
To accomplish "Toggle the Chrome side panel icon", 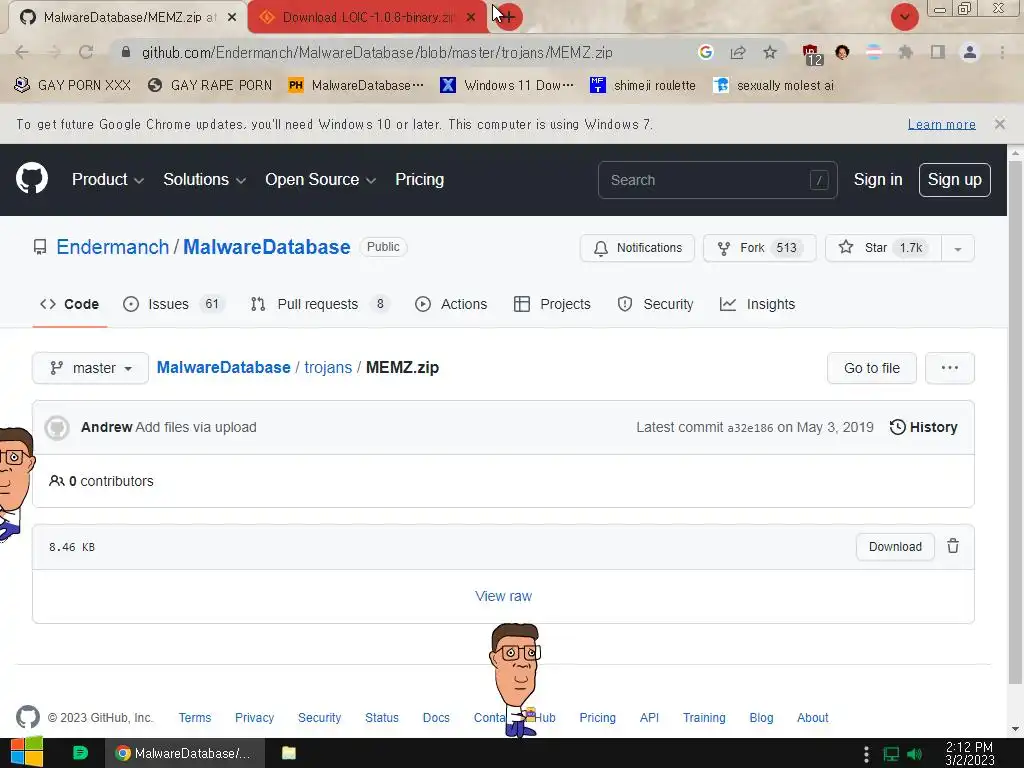I will [938, 52].
